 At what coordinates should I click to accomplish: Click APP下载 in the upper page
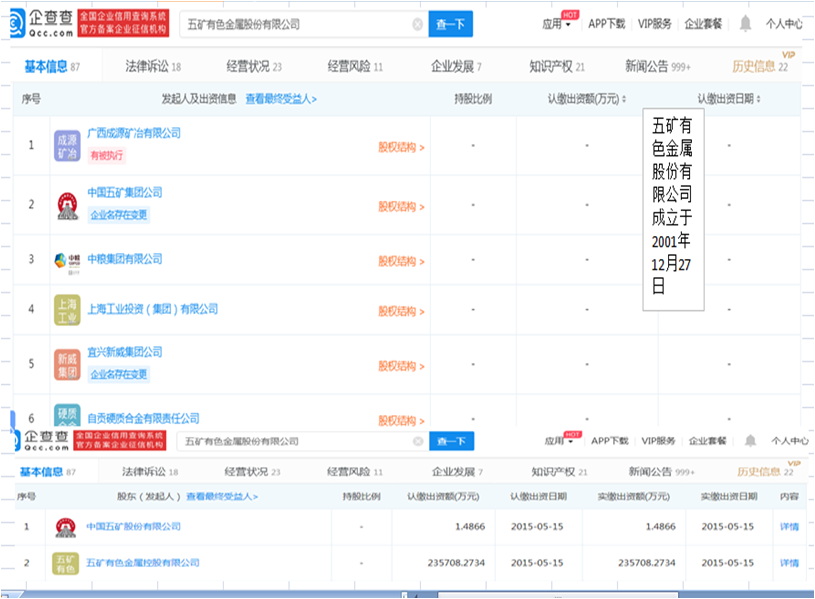[607, 24]
